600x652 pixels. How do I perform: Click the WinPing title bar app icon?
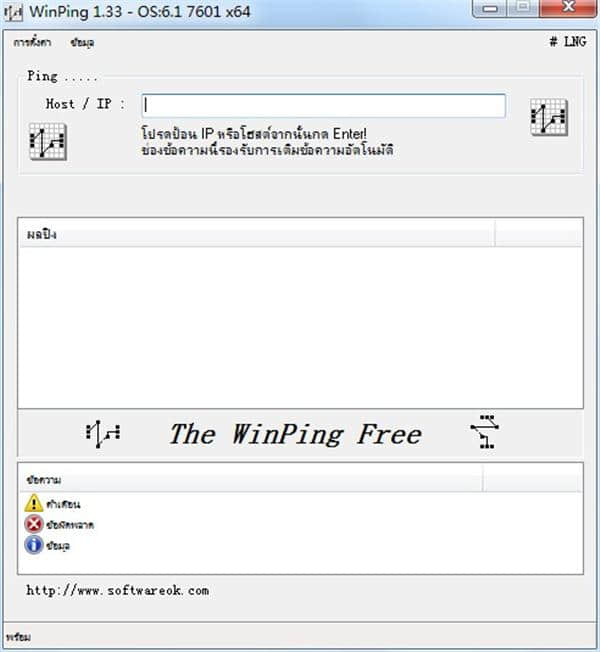click(13, 12)
